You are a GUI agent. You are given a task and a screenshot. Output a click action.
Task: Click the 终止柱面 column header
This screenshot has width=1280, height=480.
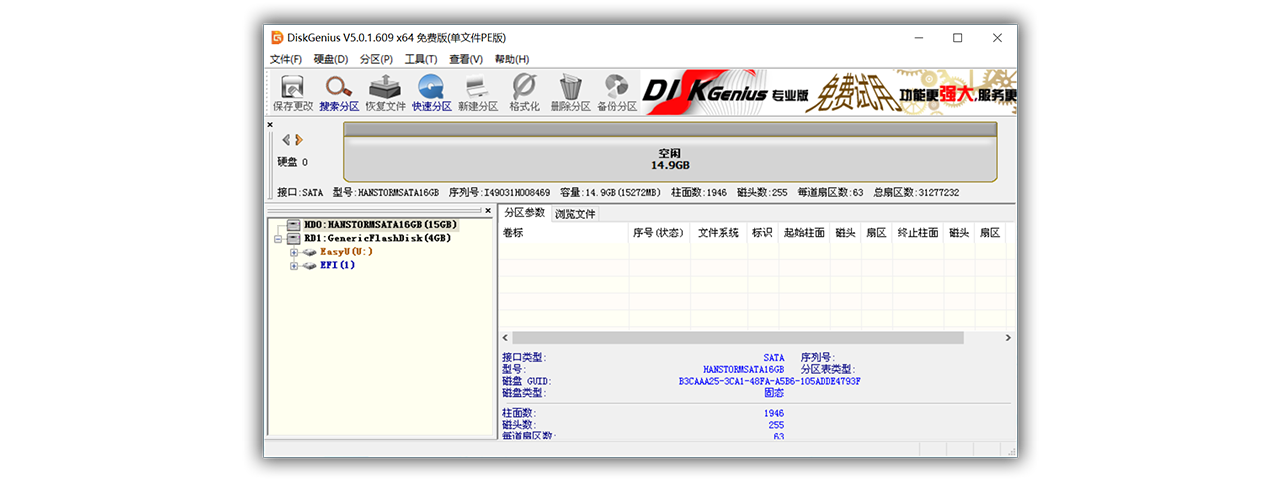tap(918, 233)
